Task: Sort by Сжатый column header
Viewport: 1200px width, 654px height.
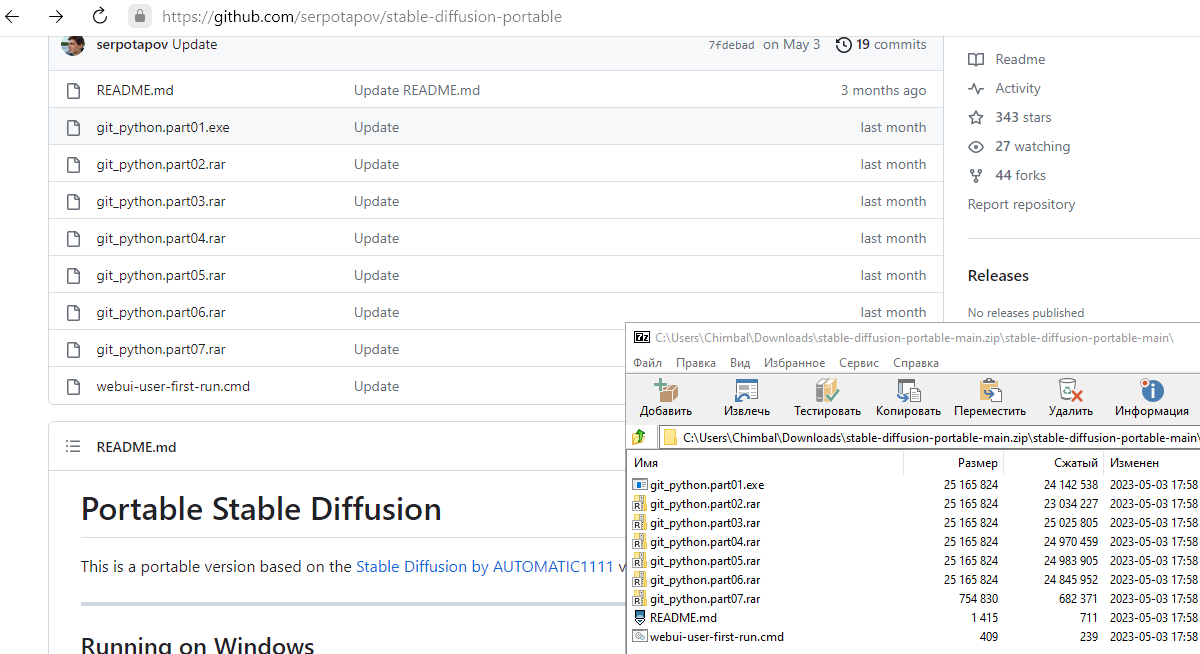Action: [x=1054, y=463]
